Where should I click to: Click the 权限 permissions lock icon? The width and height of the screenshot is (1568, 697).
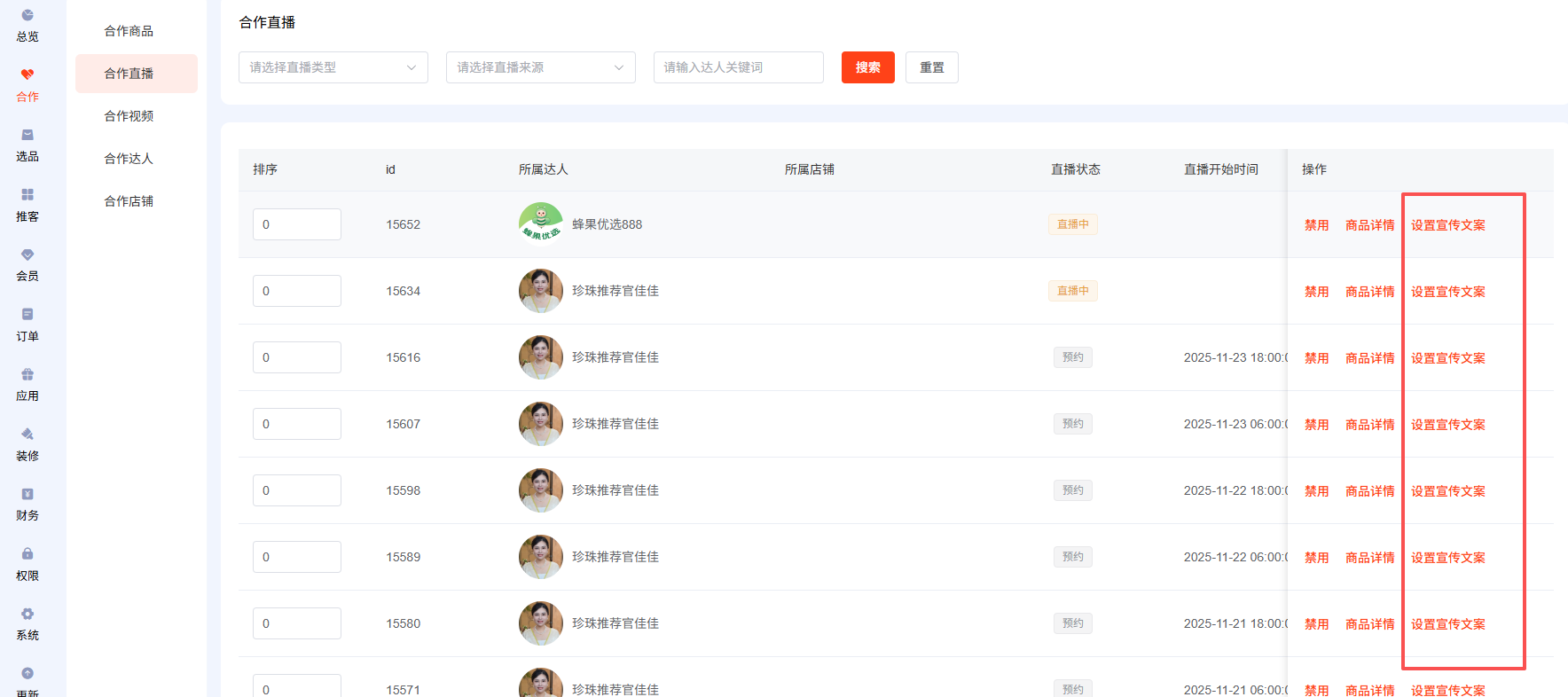(27, 554)
